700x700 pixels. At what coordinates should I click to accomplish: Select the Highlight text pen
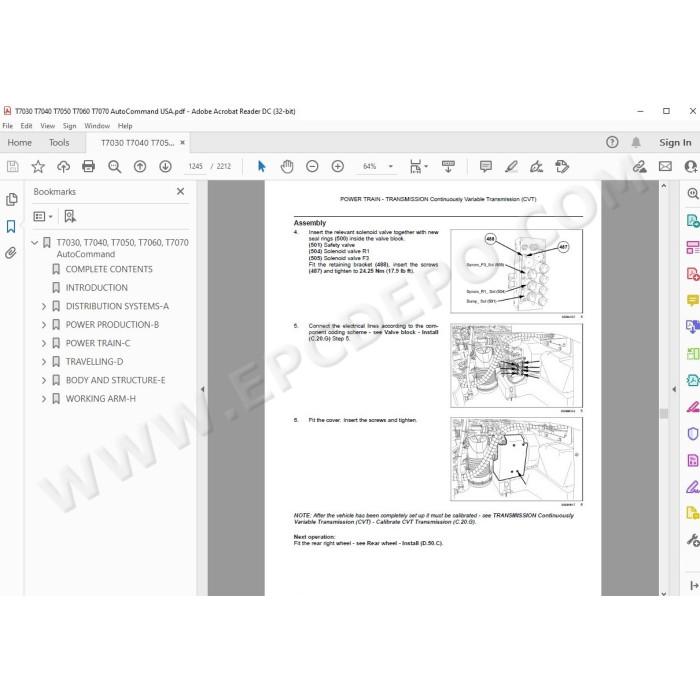[511, 167]
